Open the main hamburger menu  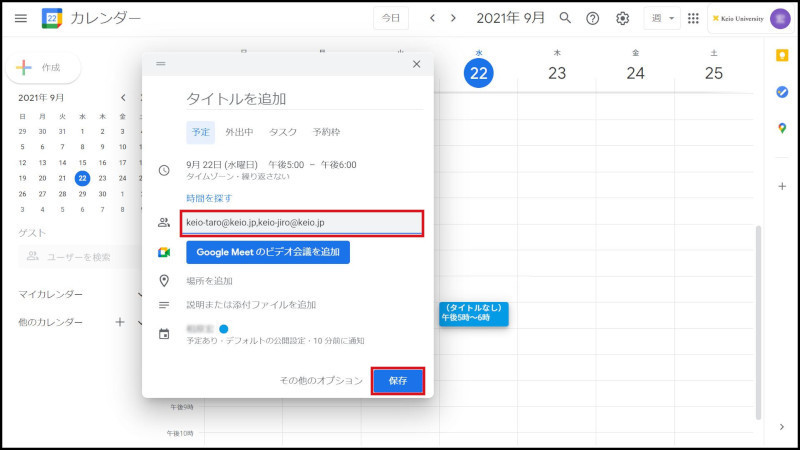[x=21, y=18]
